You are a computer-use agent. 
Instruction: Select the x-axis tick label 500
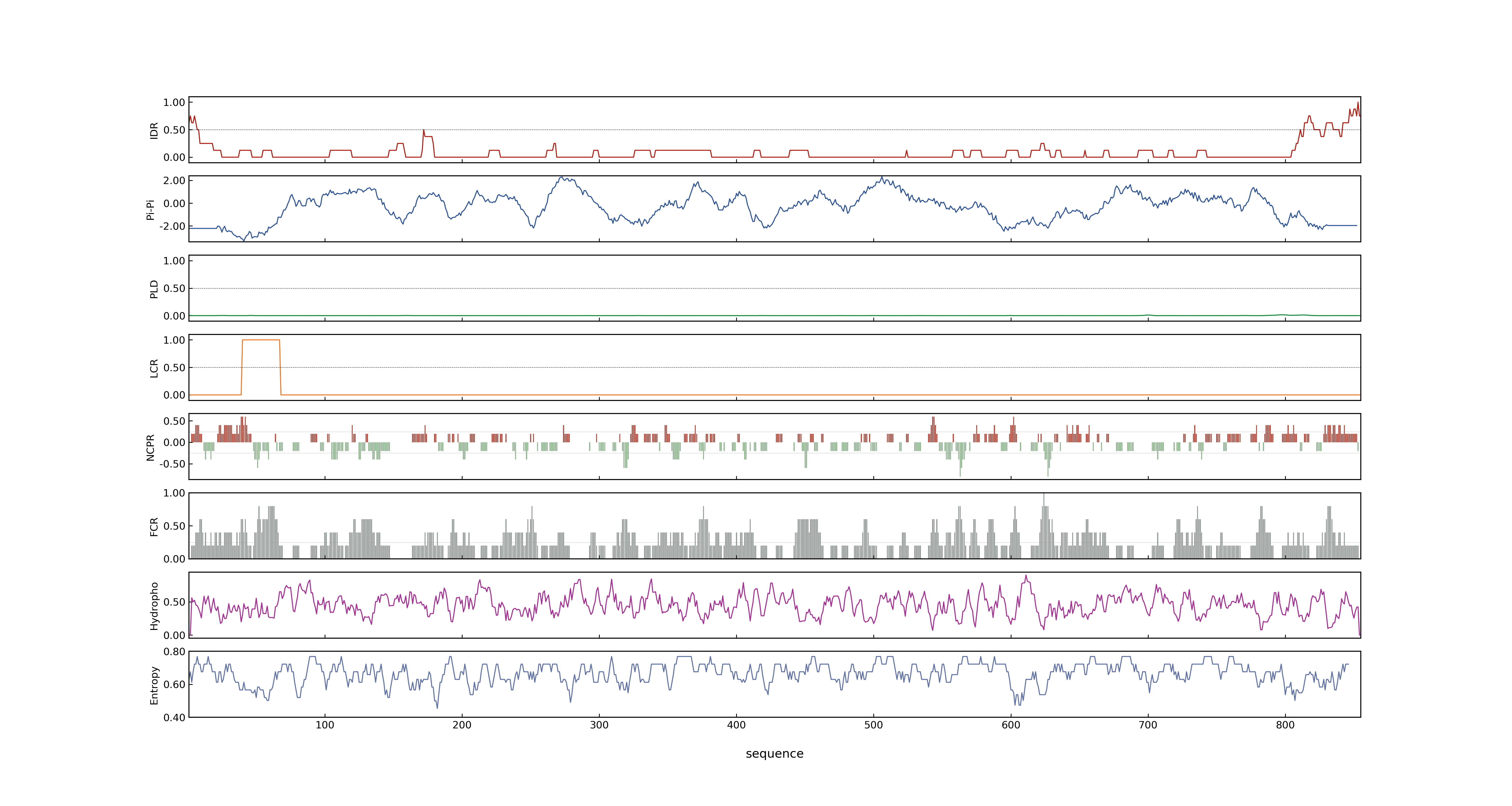pos(873,725)
